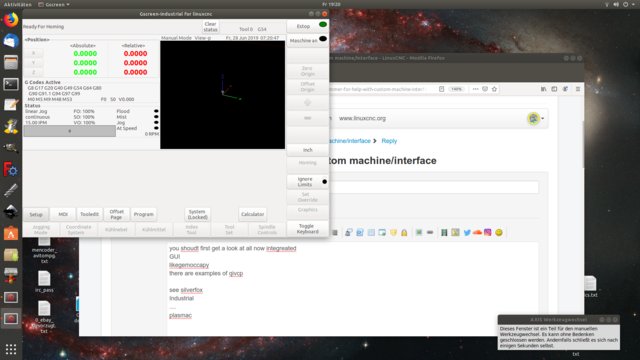Open mencoder_avitompg.txt desktop file
The image size is (640, 360).
click(44, 250)
